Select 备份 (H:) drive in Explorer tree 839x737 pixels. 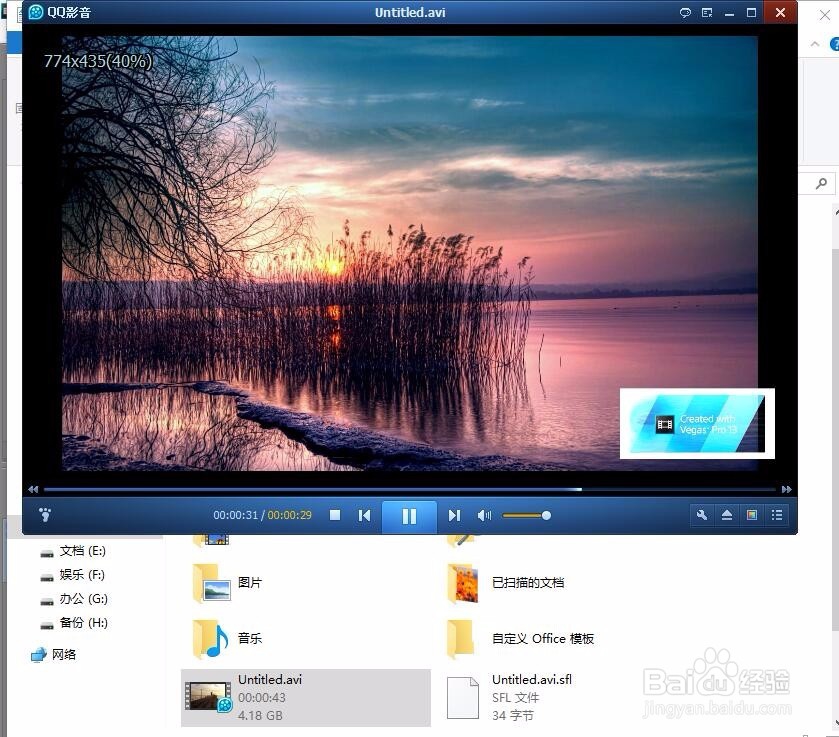click(x=74, y=622)
